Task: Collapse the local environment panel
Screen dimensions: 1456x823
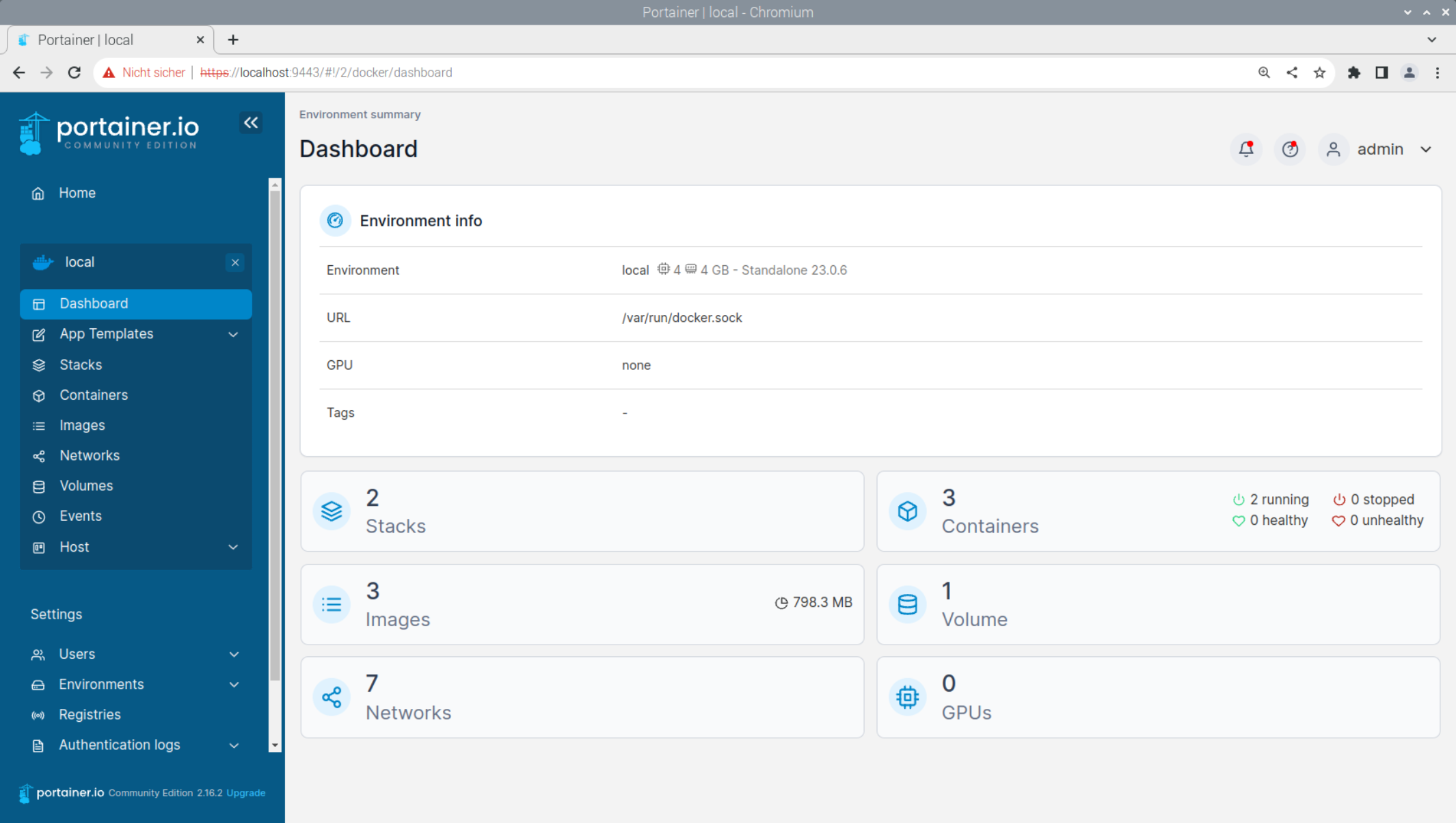Action: [235, 261]
